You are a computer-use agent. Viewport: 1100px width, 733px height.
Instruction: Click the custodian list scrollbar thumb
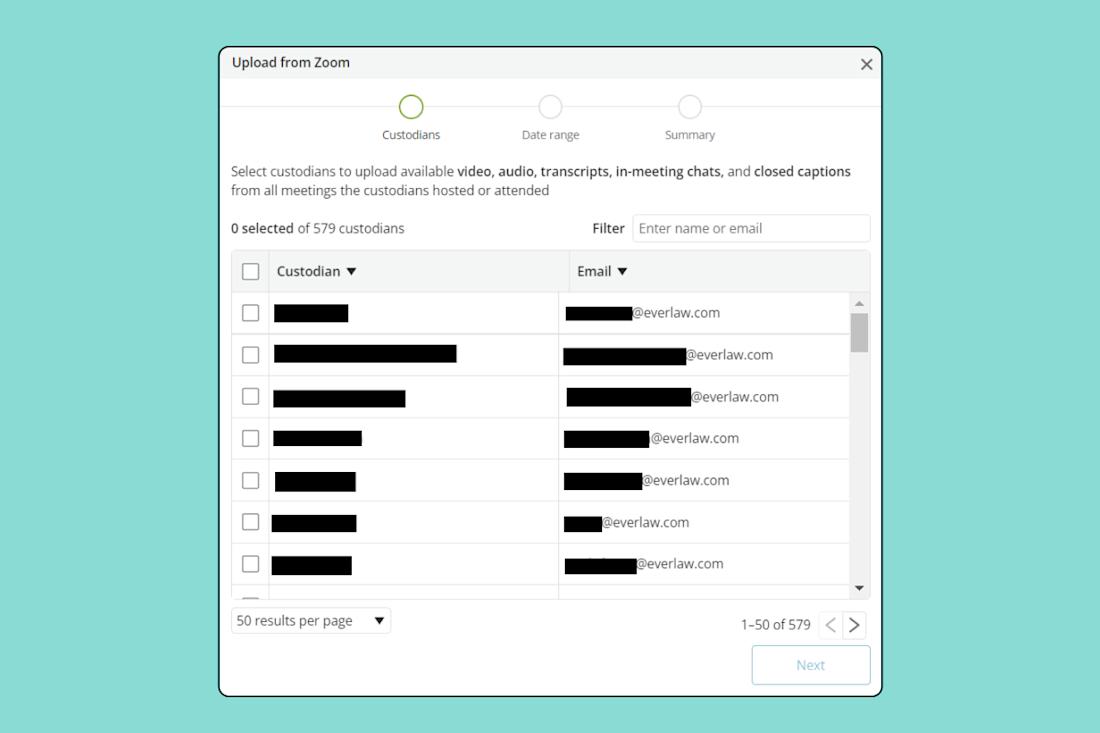[859, 332]
